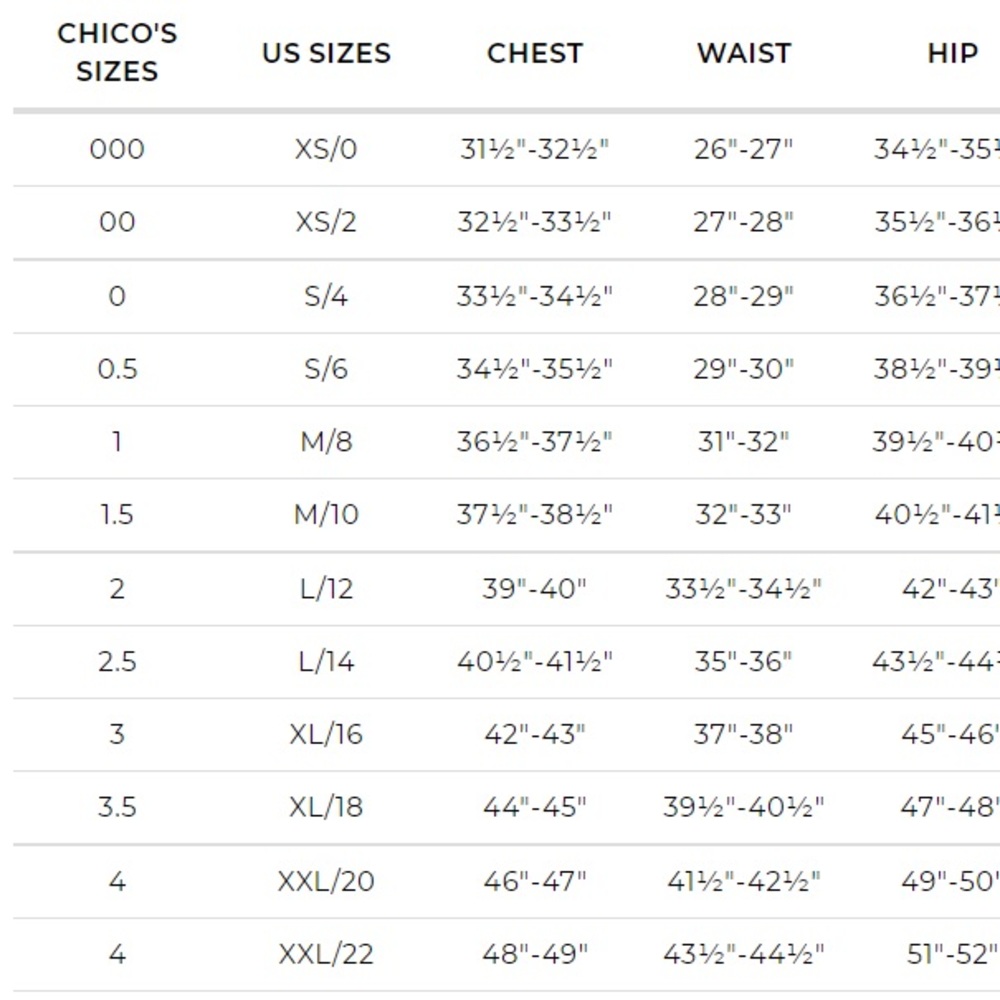Click the HIP column header
This screenshot has height=1000, width=1000.
tap(952, 53)
